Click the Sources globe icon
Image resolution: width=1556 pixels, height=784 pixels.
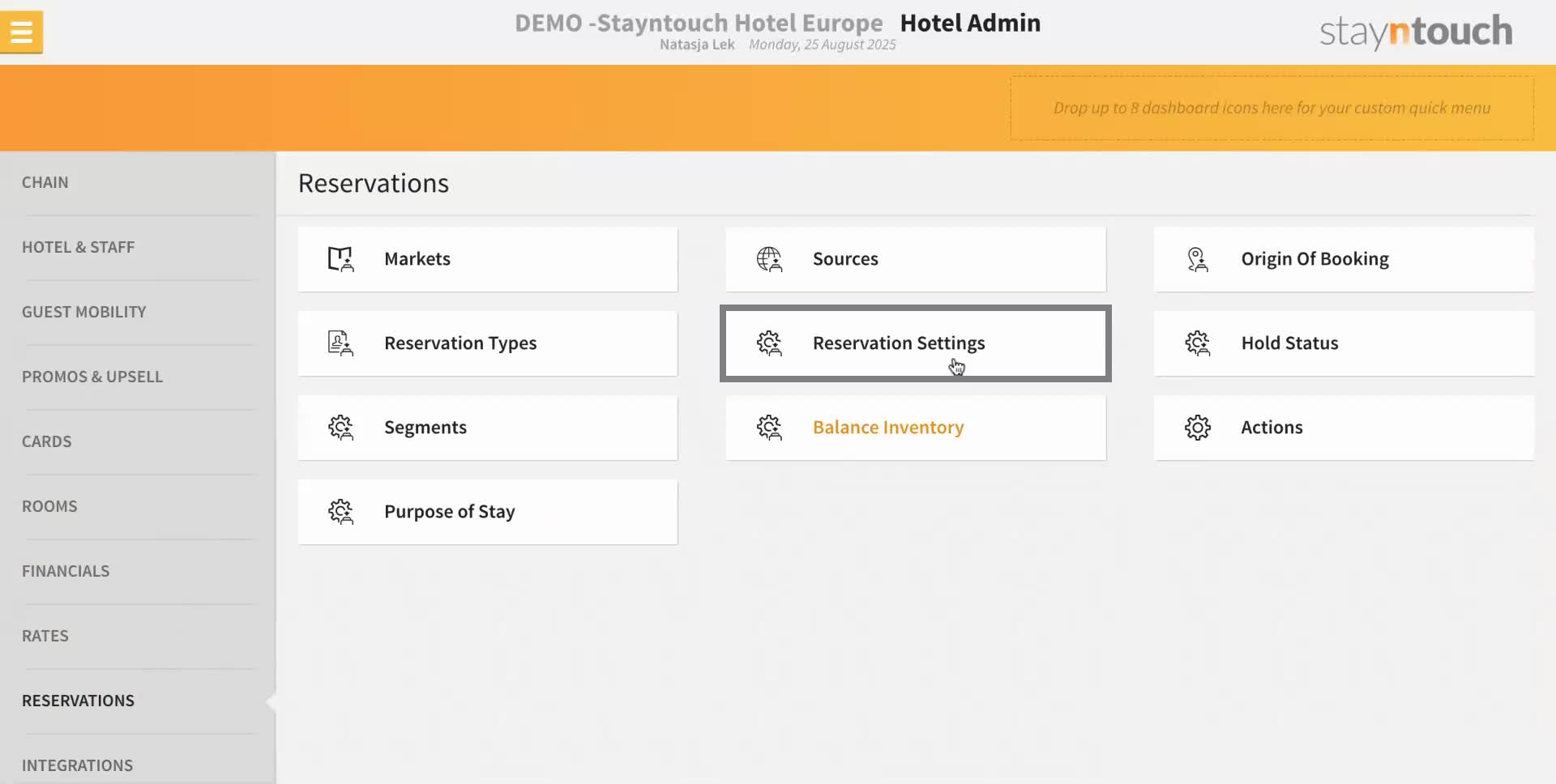[769, 259]
